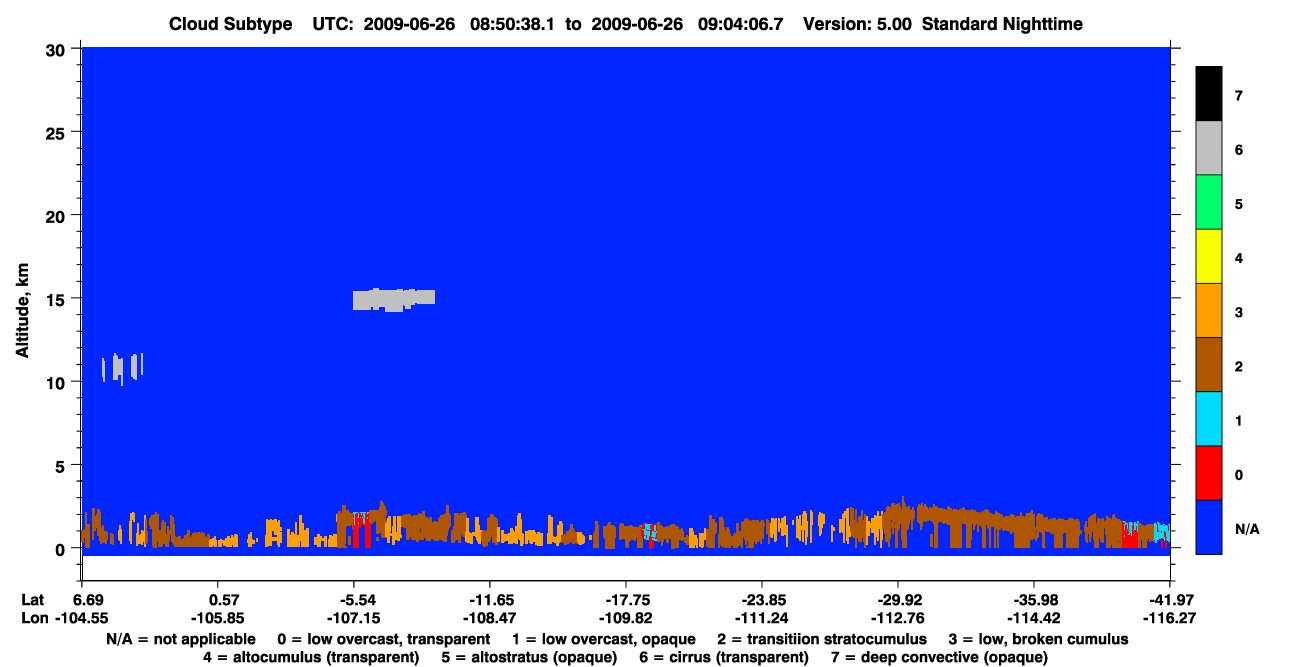Click the 'Version: 5.00' text
The width and height of the screenshot is (1300, 667).
coord(857,24)
